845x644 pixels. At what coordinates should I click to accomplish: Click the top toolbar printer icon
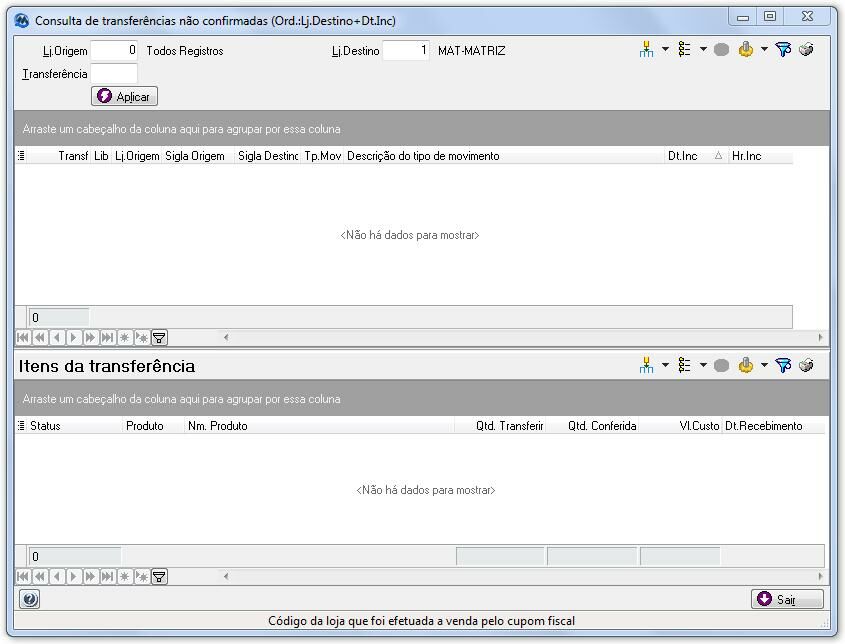(x=806, y=50)
